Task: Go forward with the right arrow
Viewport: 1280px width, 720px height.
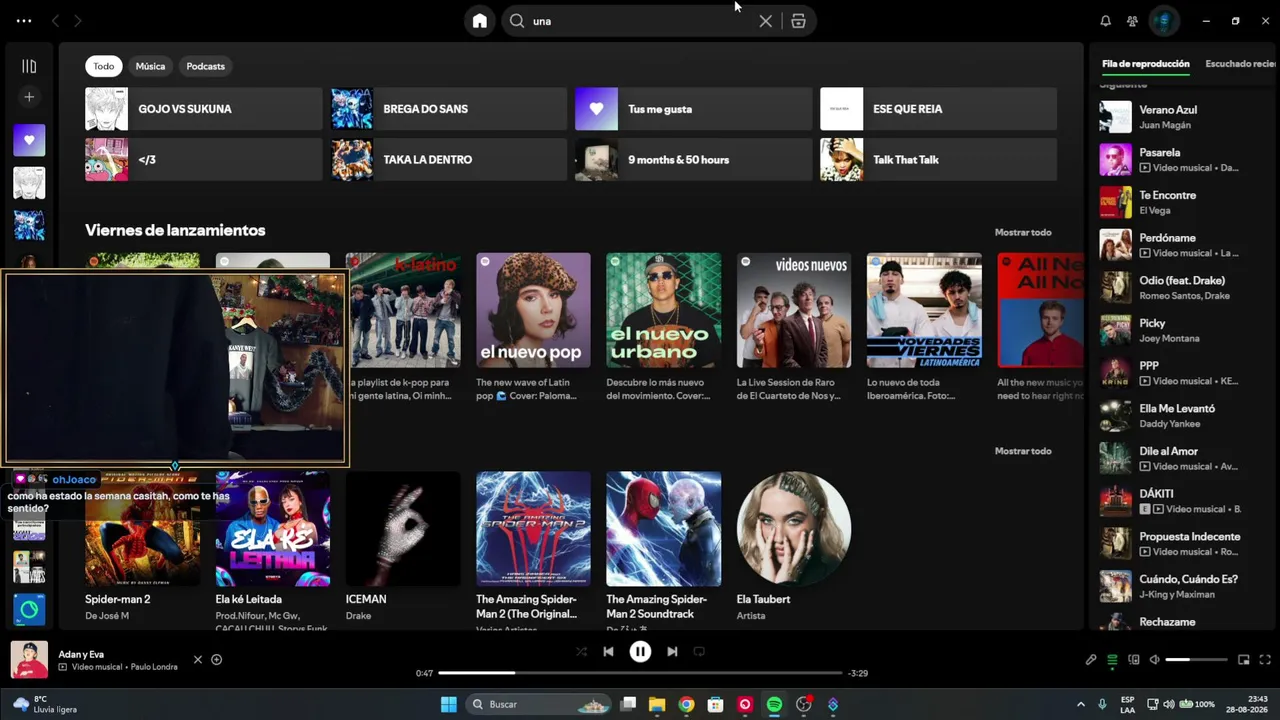Action: coord(78,21)
